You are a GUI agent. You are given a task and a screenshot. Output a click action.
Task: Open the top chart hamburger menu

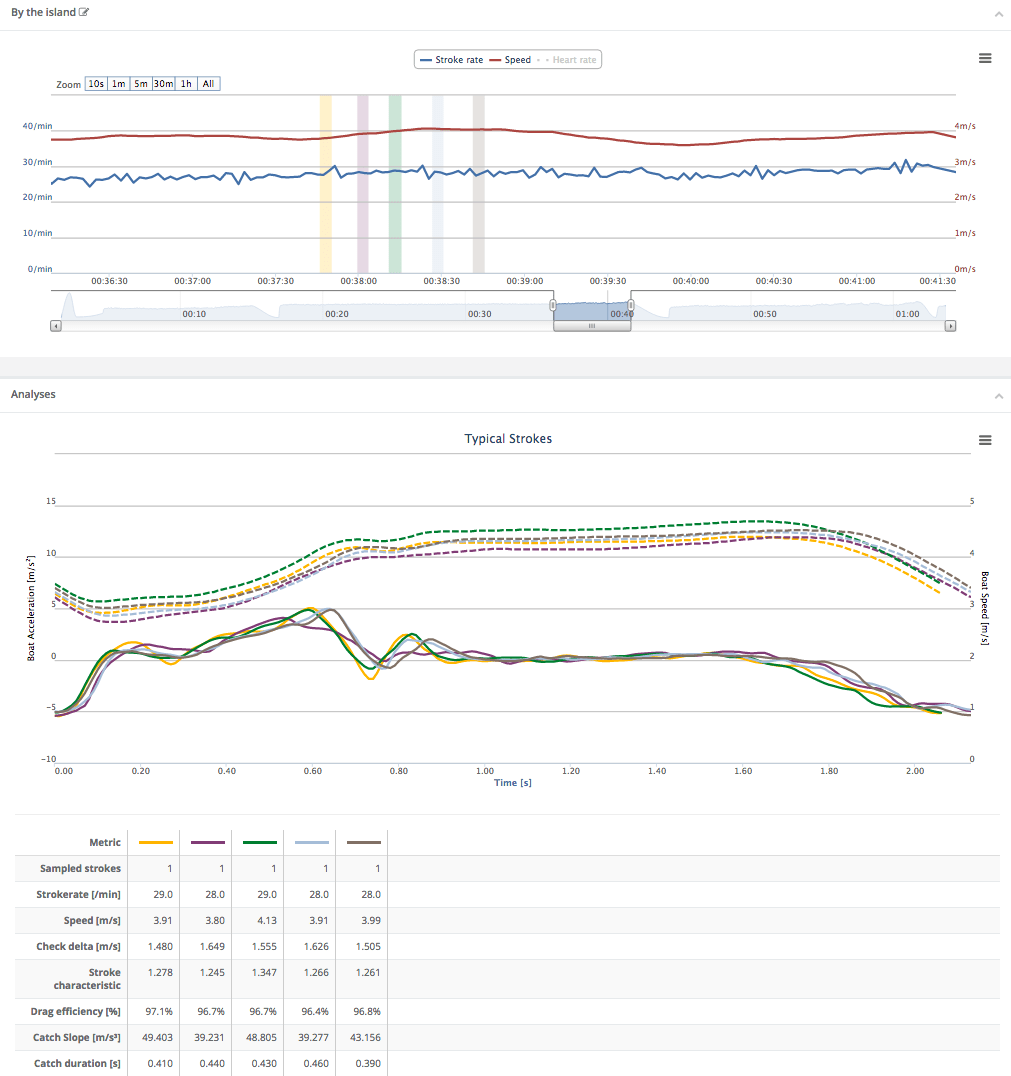pos(985,58)
